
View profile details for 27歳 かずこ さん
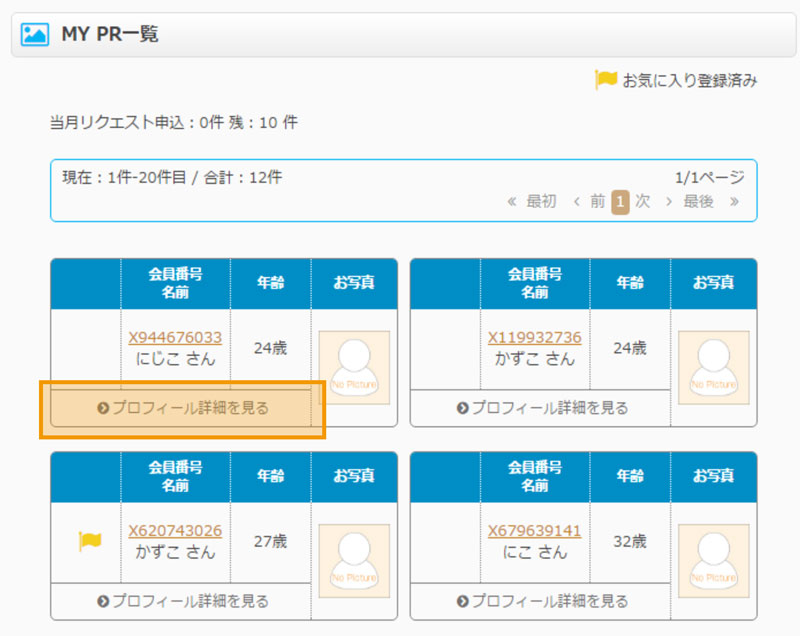click(182, 601)
